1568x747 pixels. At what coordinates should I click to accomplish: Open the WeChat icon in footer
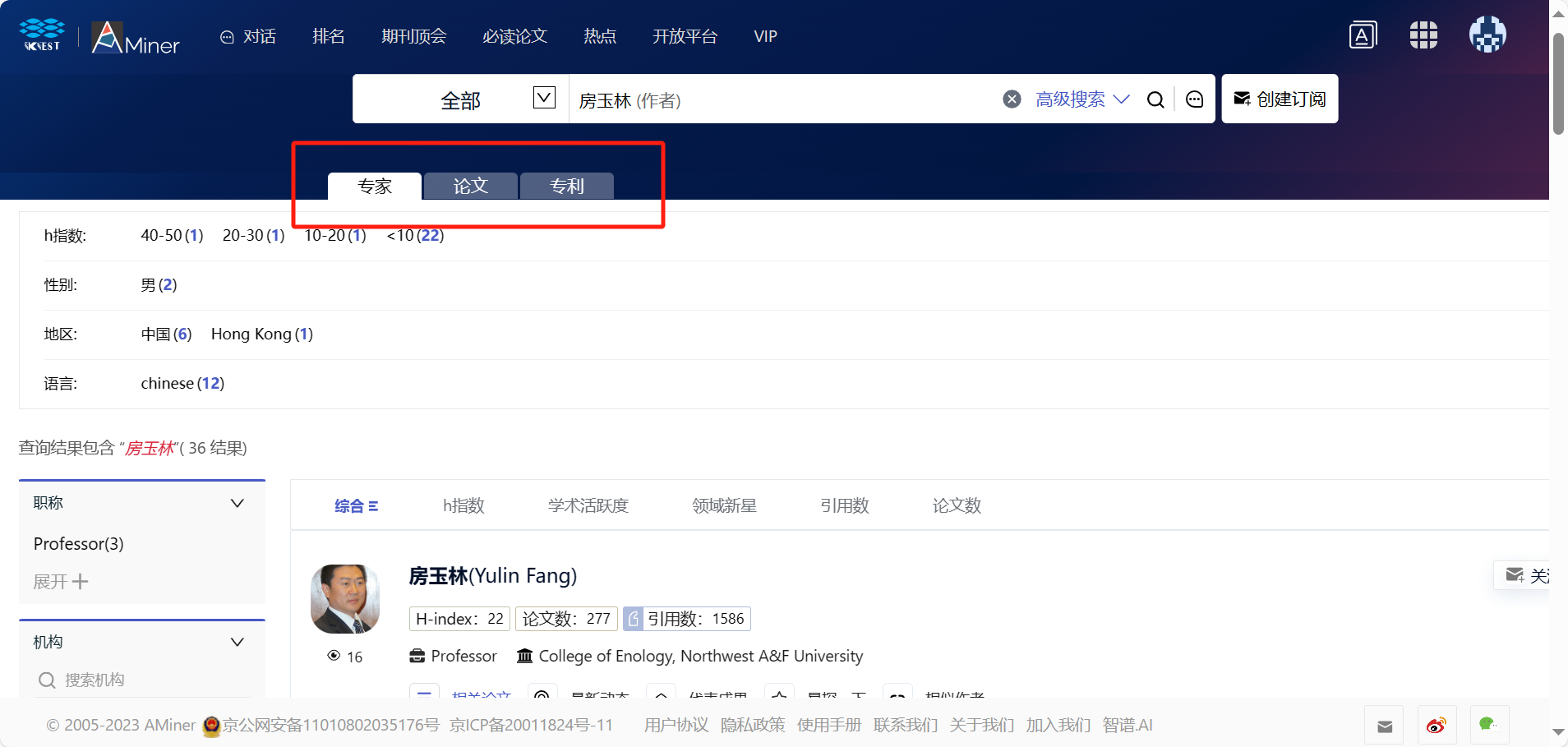pos(1487,725)
